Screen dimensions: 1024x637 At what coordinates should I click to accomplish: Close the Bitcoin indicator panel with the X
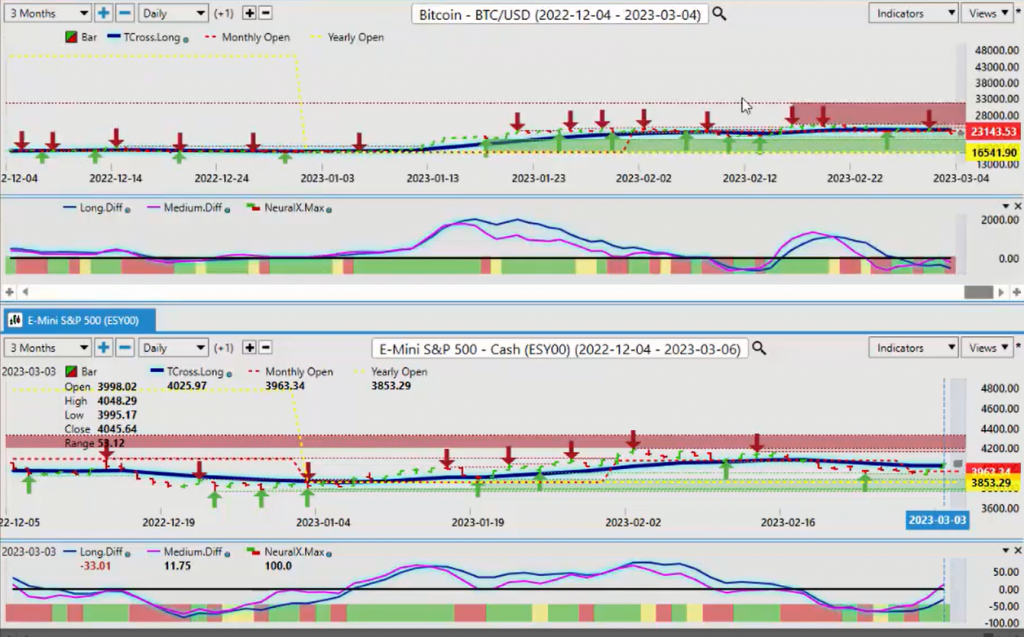coord(1017,206)
